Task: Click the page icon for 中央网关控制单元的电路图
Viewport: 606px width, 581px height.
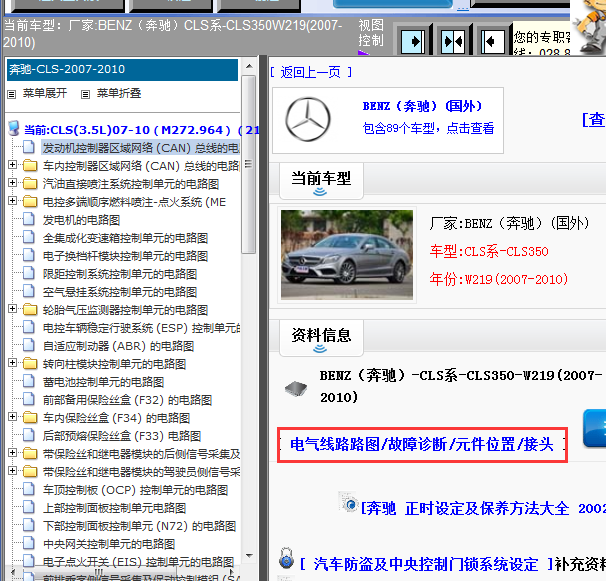Action: [x=29, y=543]
